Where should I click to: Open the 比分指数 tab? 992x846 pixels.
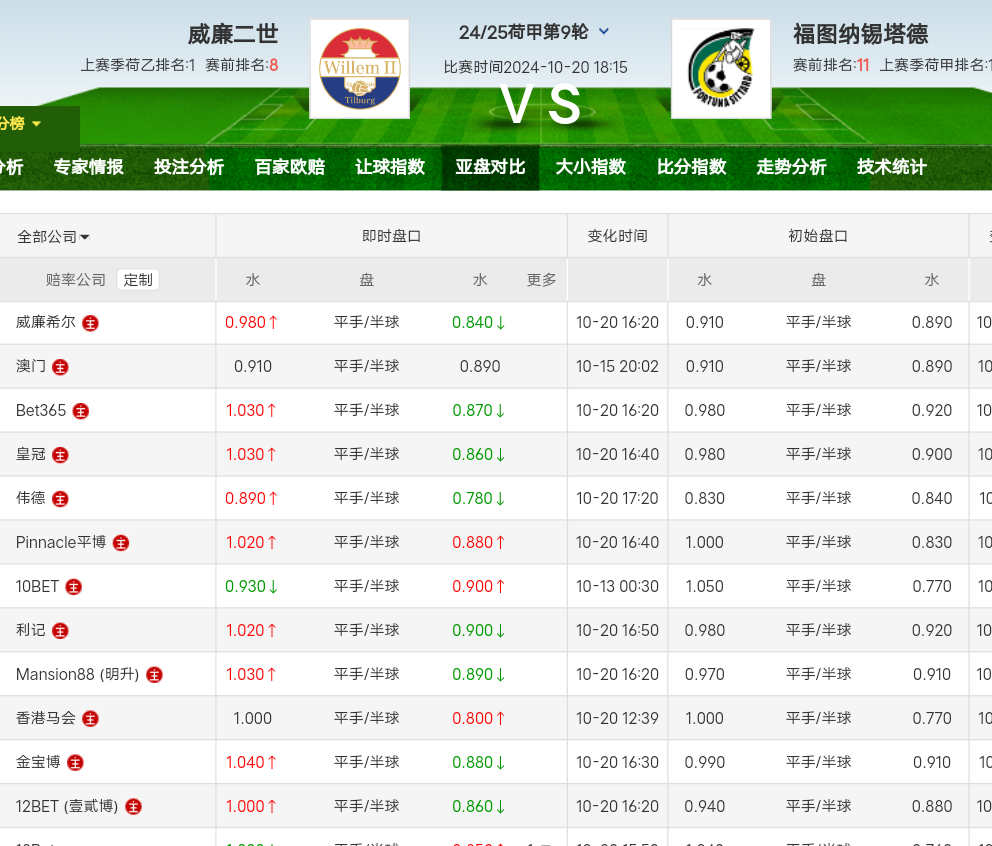click(691, 167)
